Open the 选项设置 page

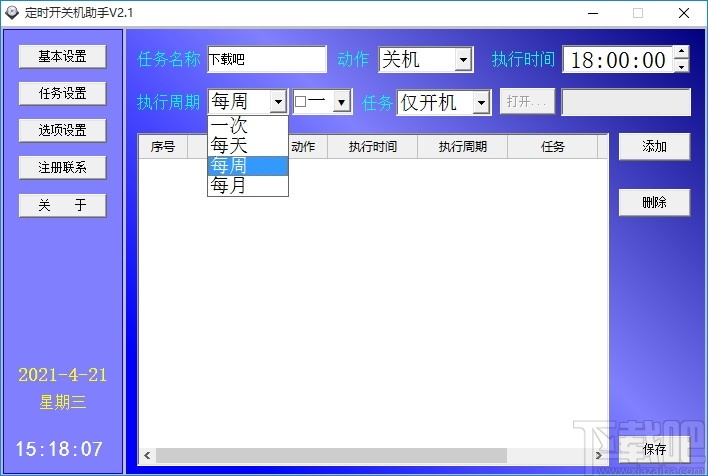(x=62, y=131)
